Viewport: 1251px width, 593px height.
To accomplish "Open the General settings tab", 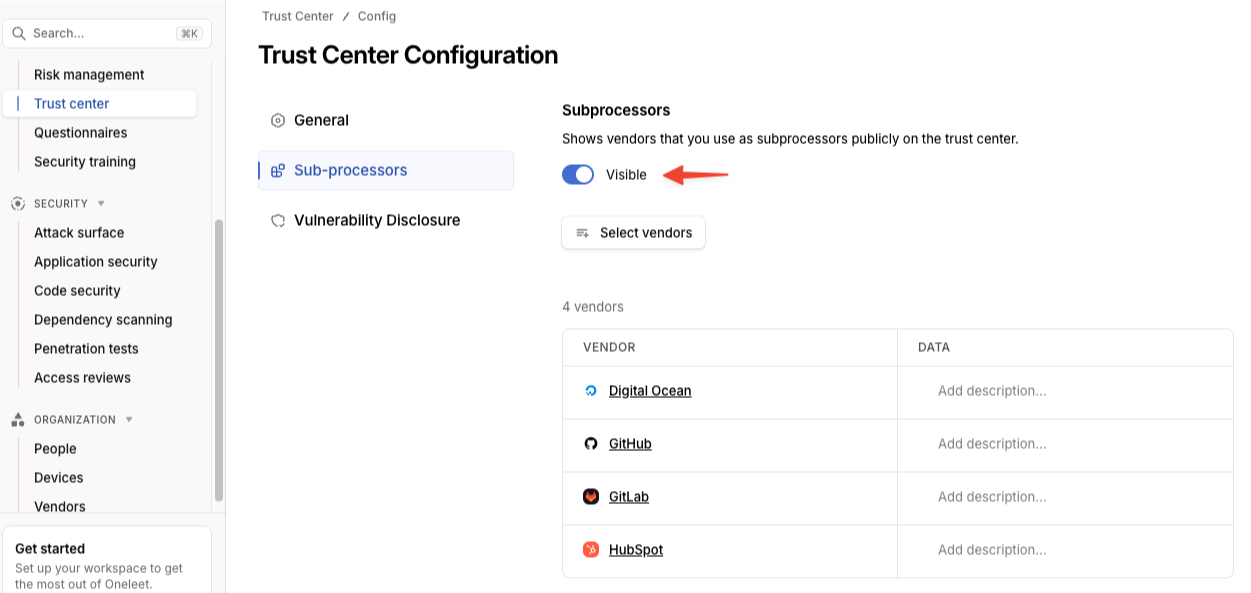I will point(386,120).
